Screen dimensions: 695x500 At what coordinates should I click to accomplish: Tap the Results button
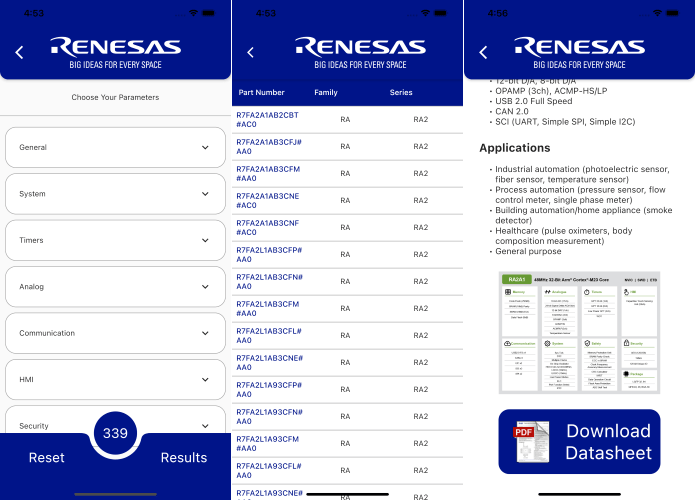[x=184, y=457]
